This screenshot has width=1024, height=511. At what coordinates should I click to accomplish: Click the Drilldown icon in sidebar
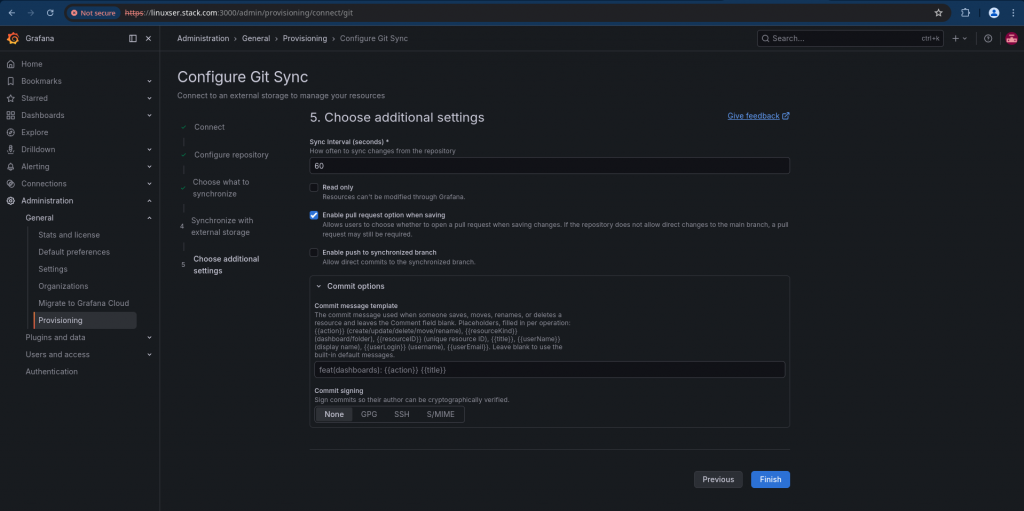[x=10, y=150]
